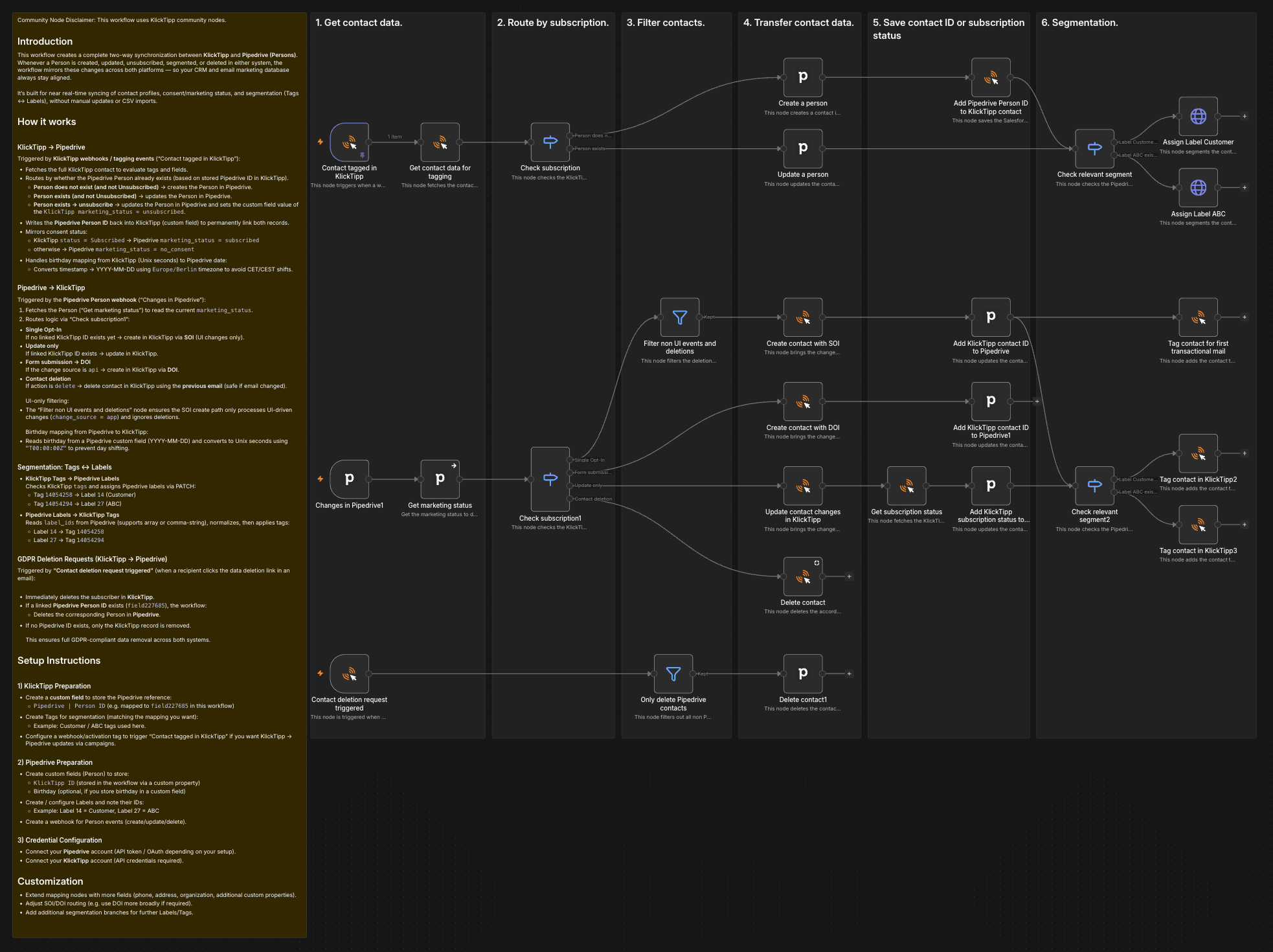This screenshot has height=952, width=1273.
Task: Select the Create contact with SOI node
Action: tap(802, 317)
